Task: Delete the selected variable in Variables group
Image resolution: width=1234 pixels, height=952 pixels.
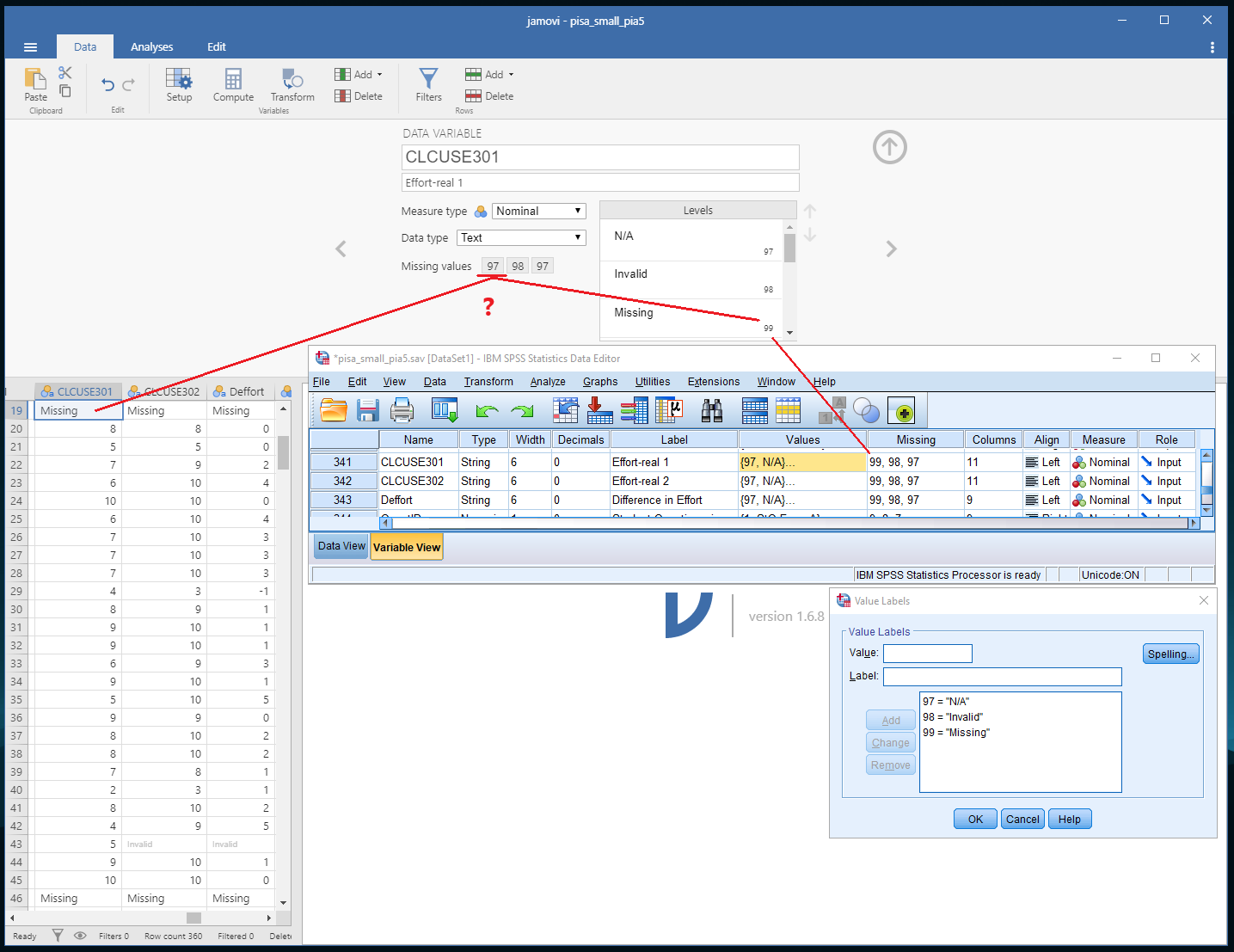Action: coord(359,96)
